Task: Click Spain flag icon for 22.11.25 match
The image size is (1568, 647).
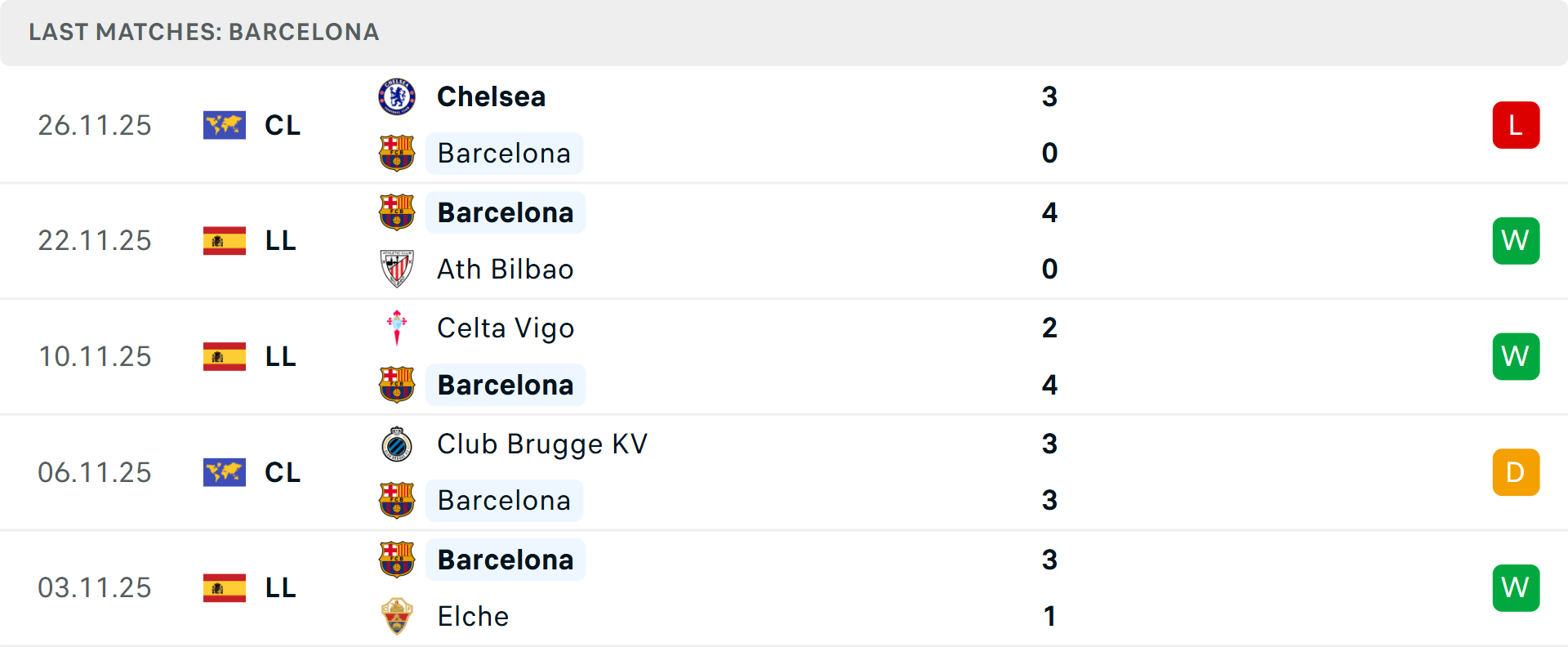Action: [x=225, y=241]
